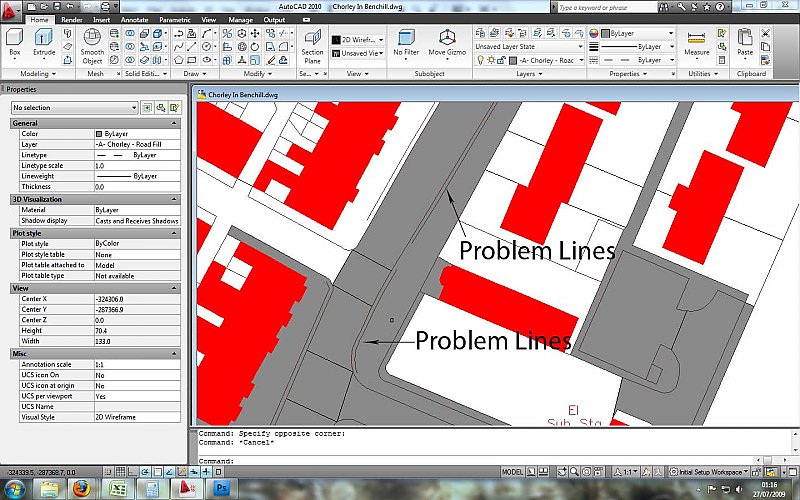Toggle MODEL space button in status bar
800x500 pixels.
tap(512, 471)
